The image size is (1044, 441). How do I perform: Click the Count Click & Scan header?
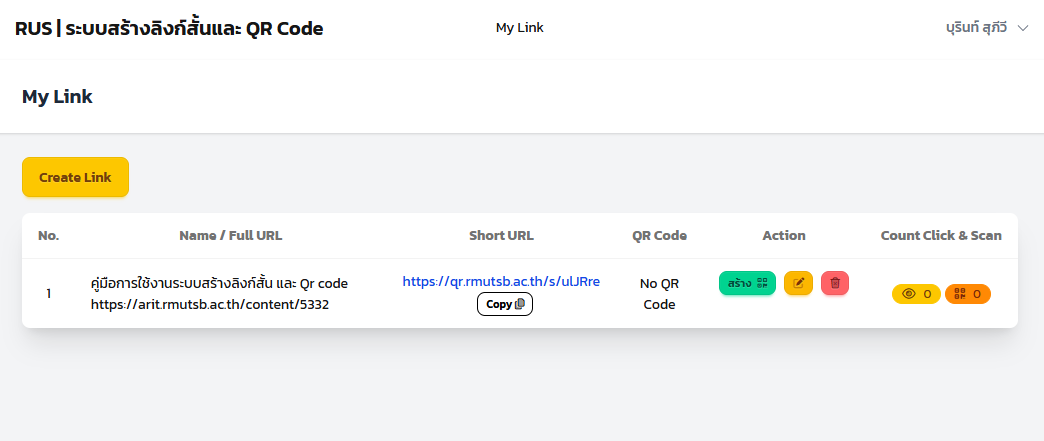941,235
